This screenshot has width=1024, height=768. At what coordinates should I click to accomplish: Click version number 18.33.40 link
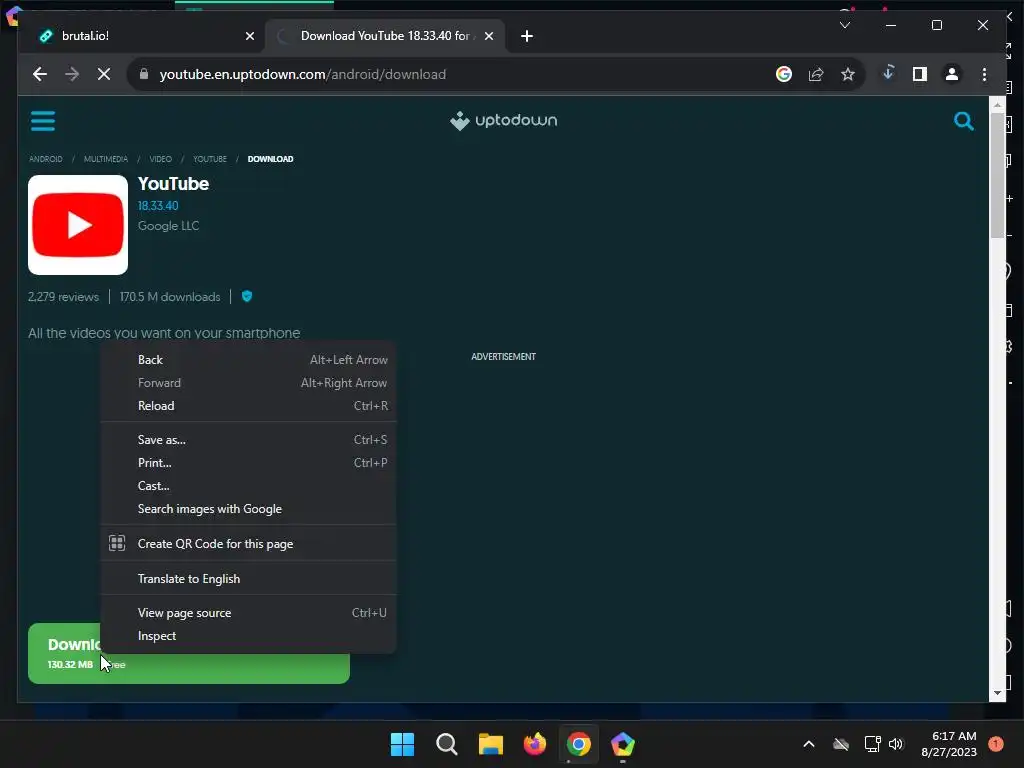(x=158, y=205)
